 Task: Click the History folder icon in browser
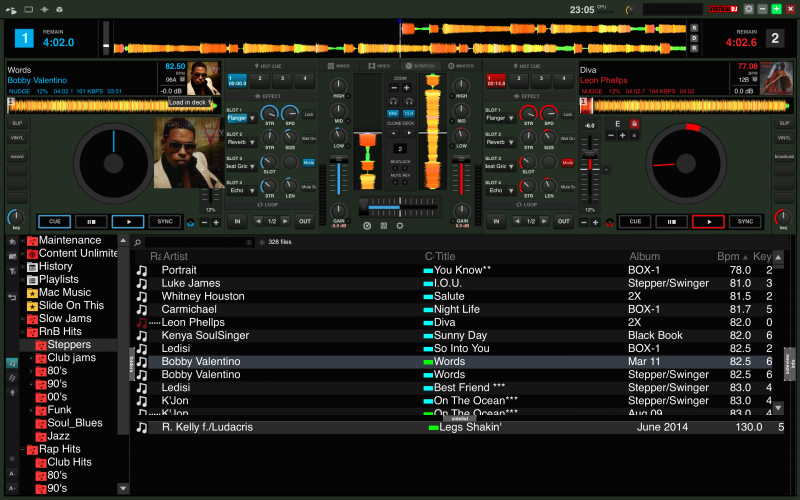[32, 267]
